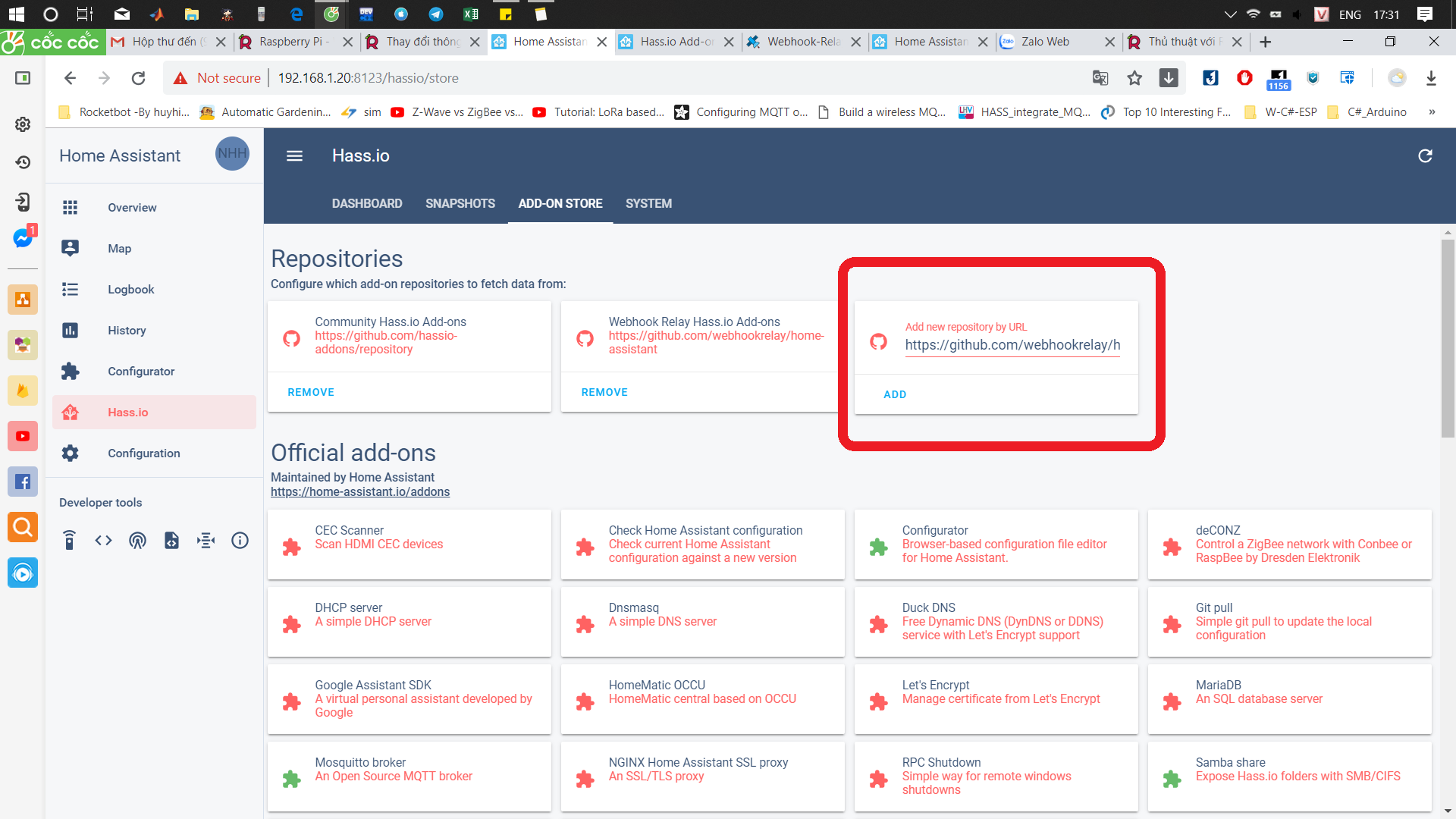Select Hass.io in the sidebar

(154, 413)
